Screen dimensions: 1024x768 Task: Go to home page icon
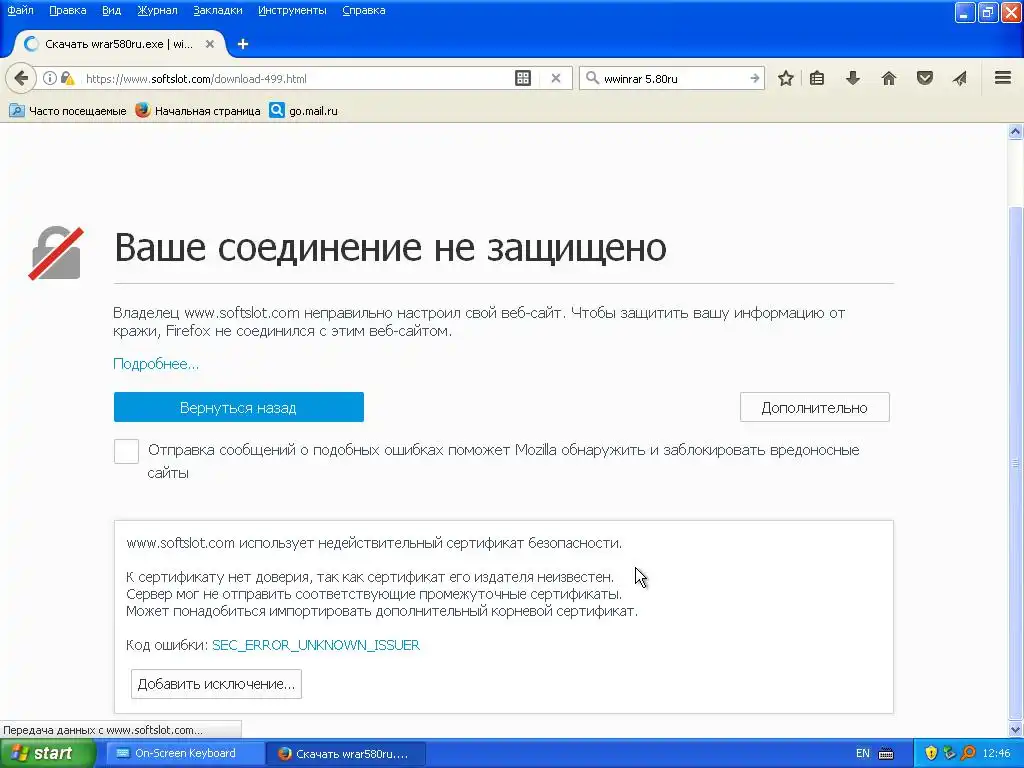click(888, 78)
